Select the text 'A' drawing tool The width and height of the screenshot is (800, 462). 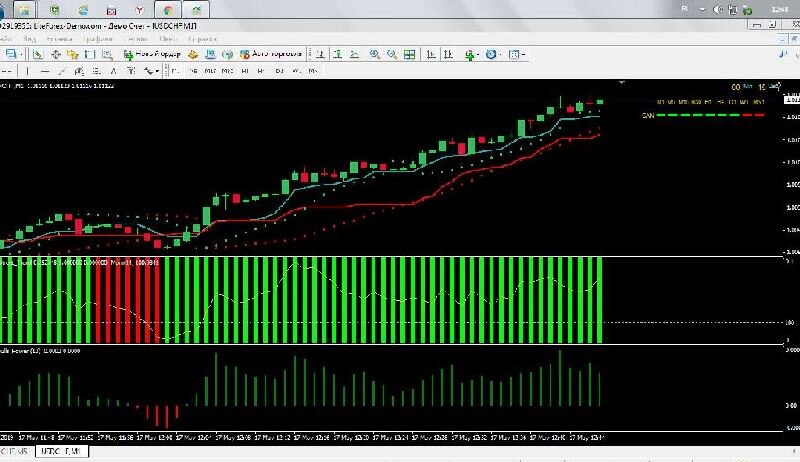click(x=113, y=71)
